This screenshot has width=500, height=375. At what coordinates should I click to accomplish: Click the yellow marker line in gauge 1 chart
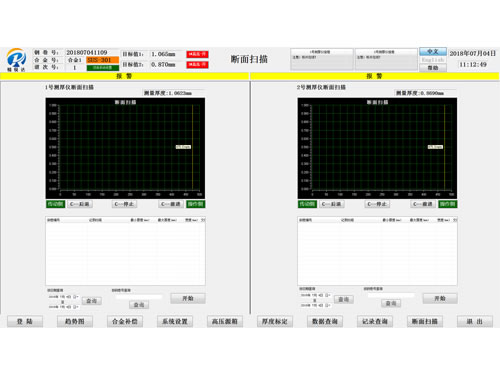pyautogui.click(x=192, y=147)
